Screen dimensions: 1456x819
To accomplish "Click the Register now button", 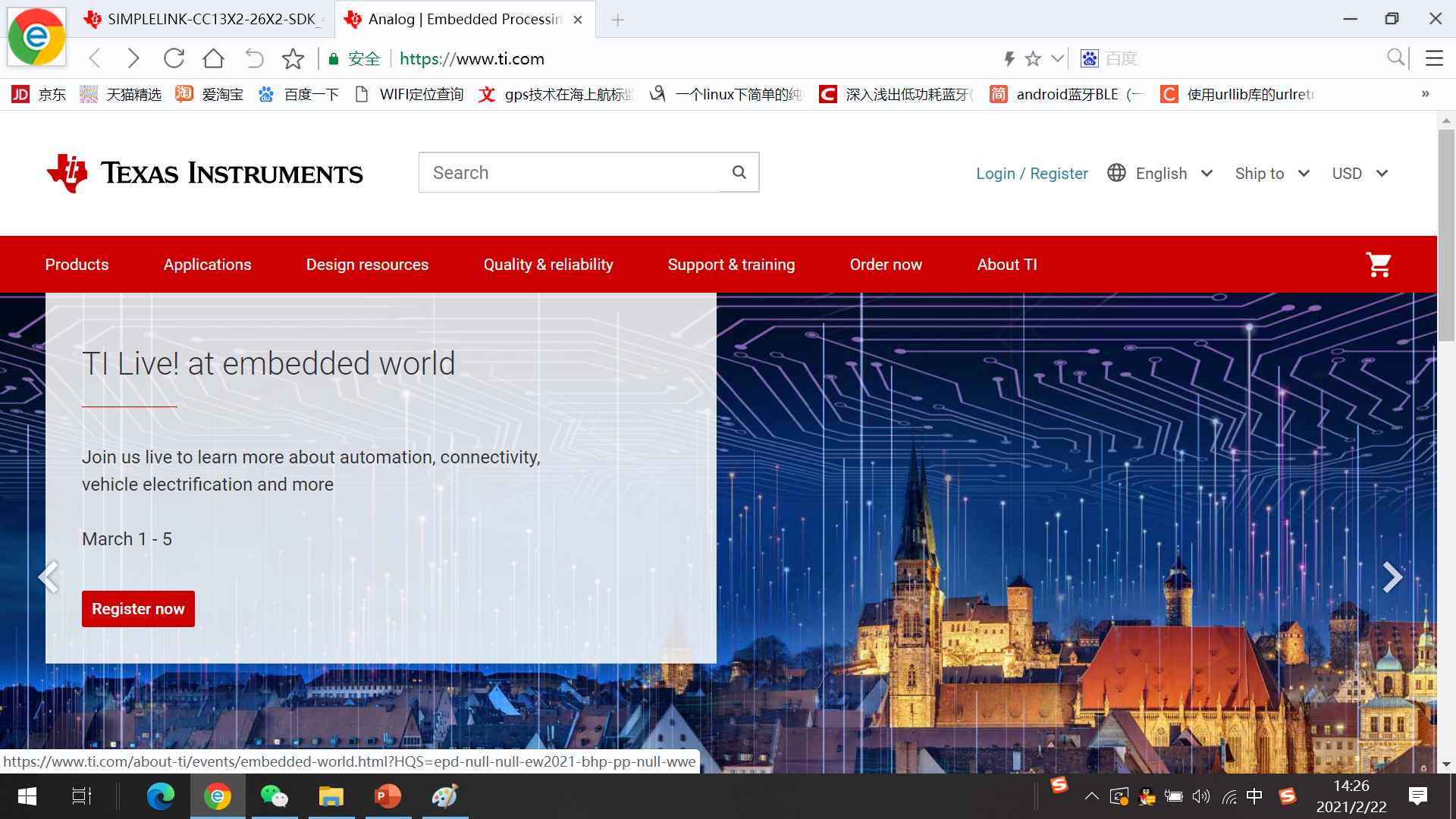I will [x=138, y=609].
